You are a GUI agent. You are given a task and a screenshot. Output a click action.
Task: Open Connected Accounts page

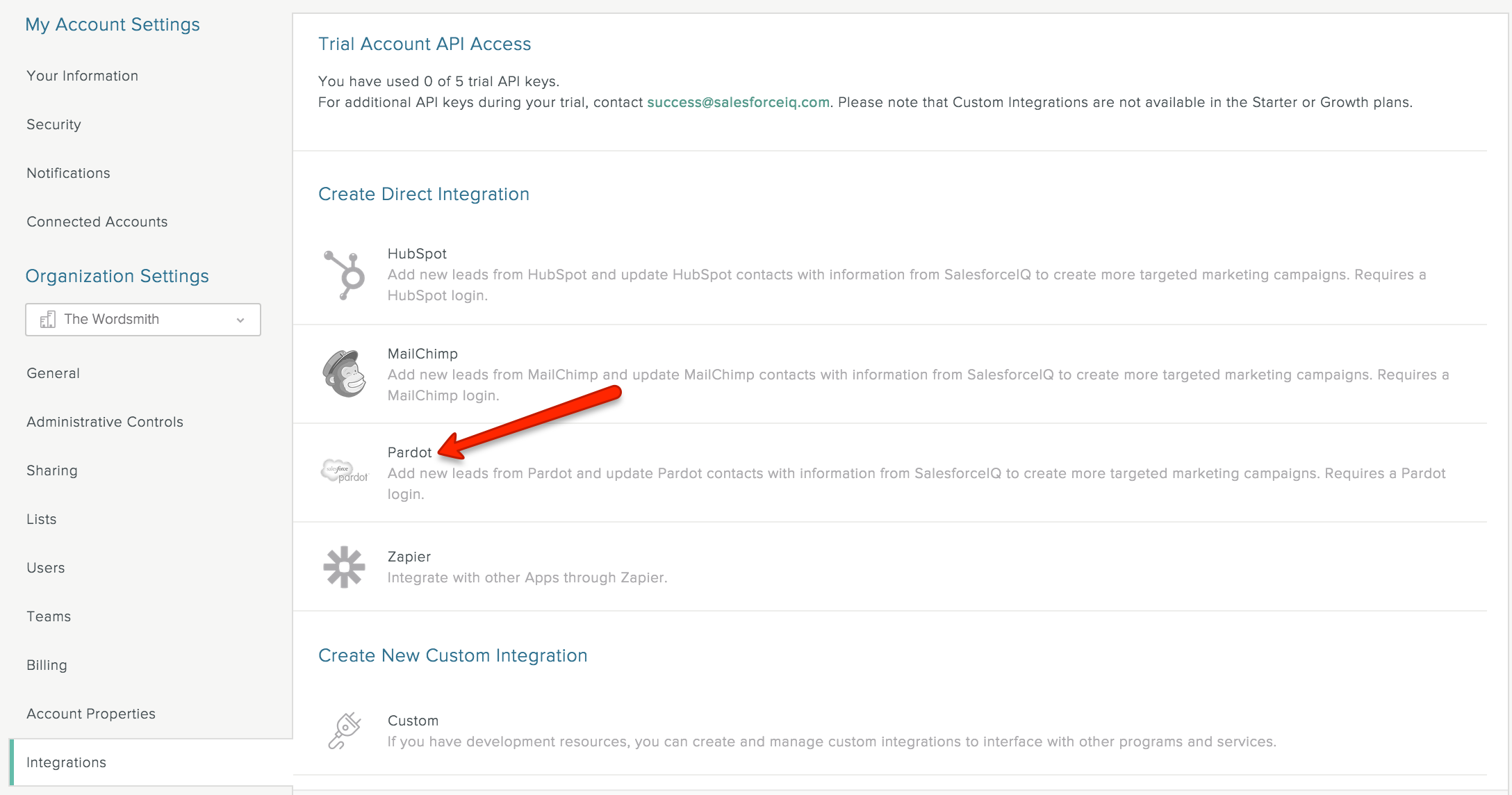(97, 222)
